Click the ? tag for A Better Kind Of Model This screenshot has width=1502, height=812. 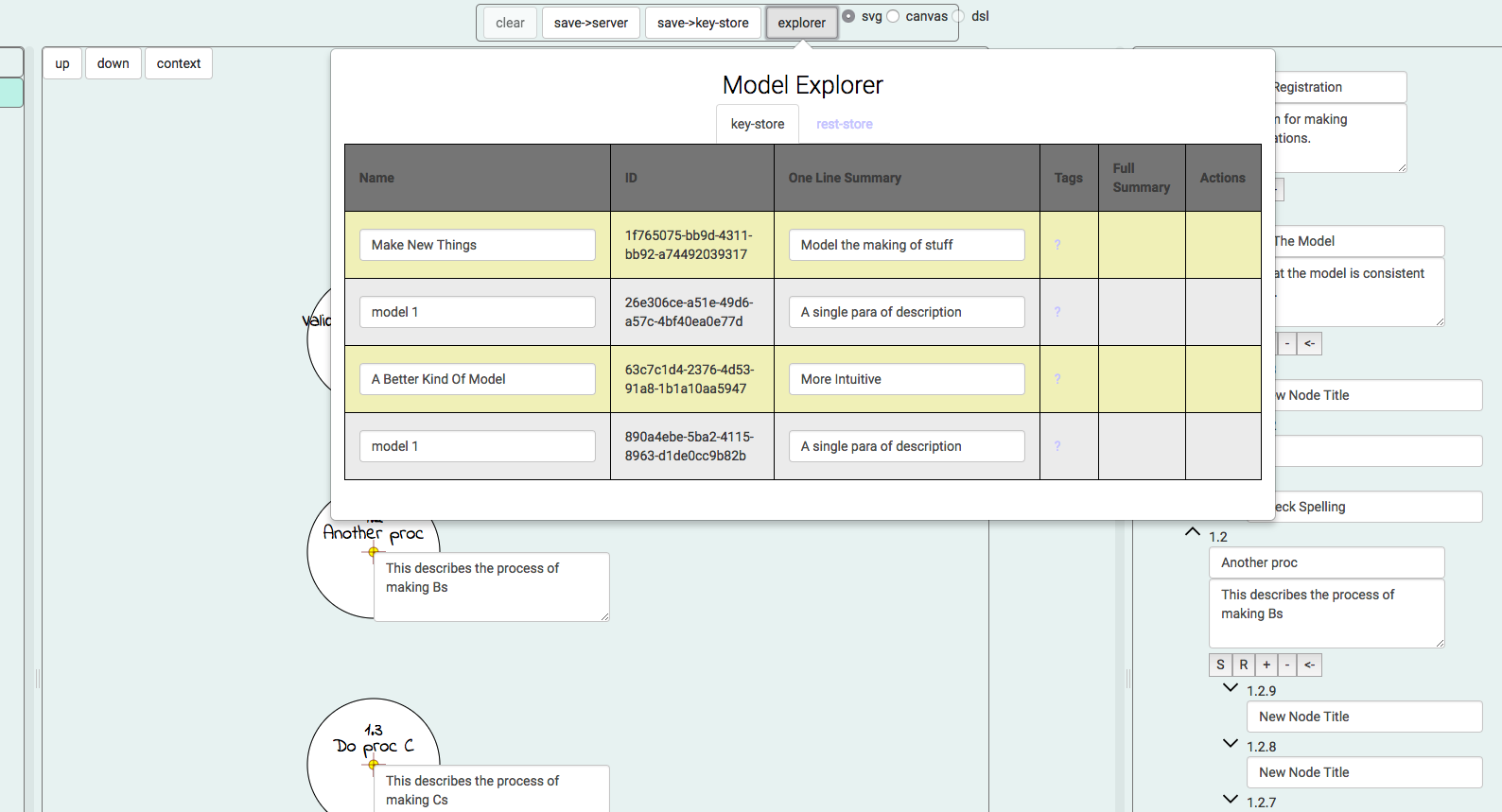tap(1057, 379)
